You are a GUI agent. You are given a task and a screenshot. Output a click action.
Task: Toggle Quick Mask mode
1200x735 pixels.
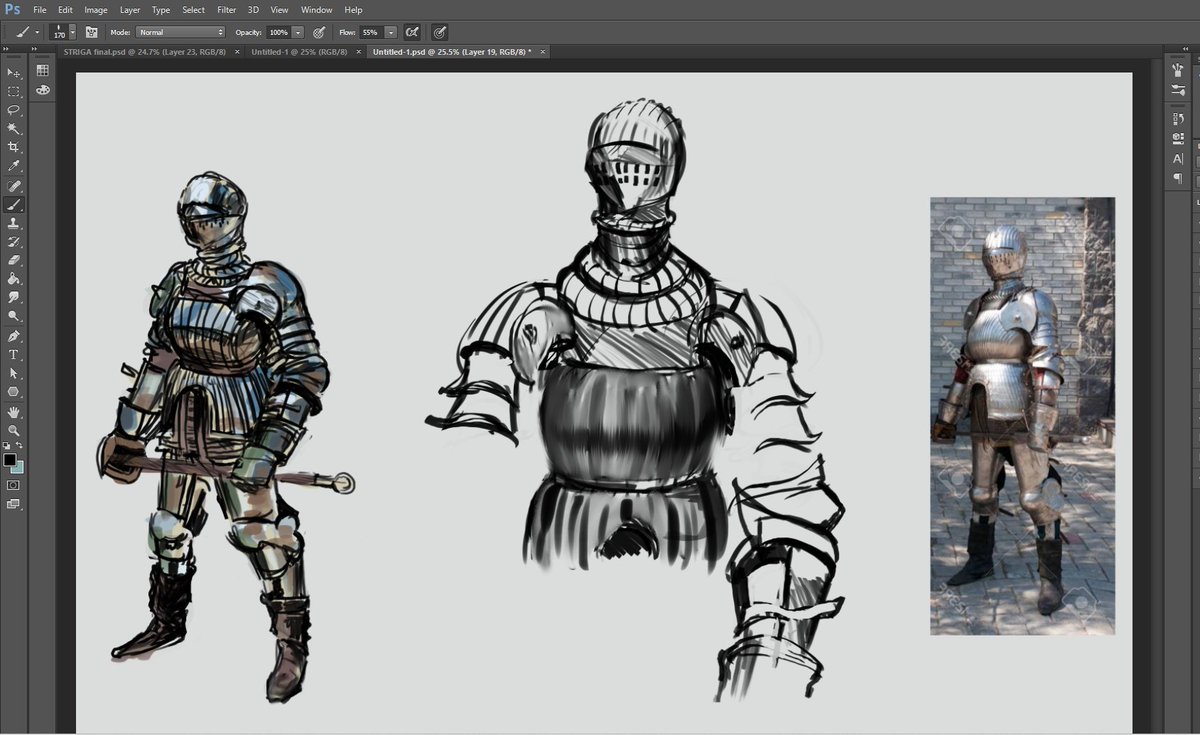tap(14, 485)
